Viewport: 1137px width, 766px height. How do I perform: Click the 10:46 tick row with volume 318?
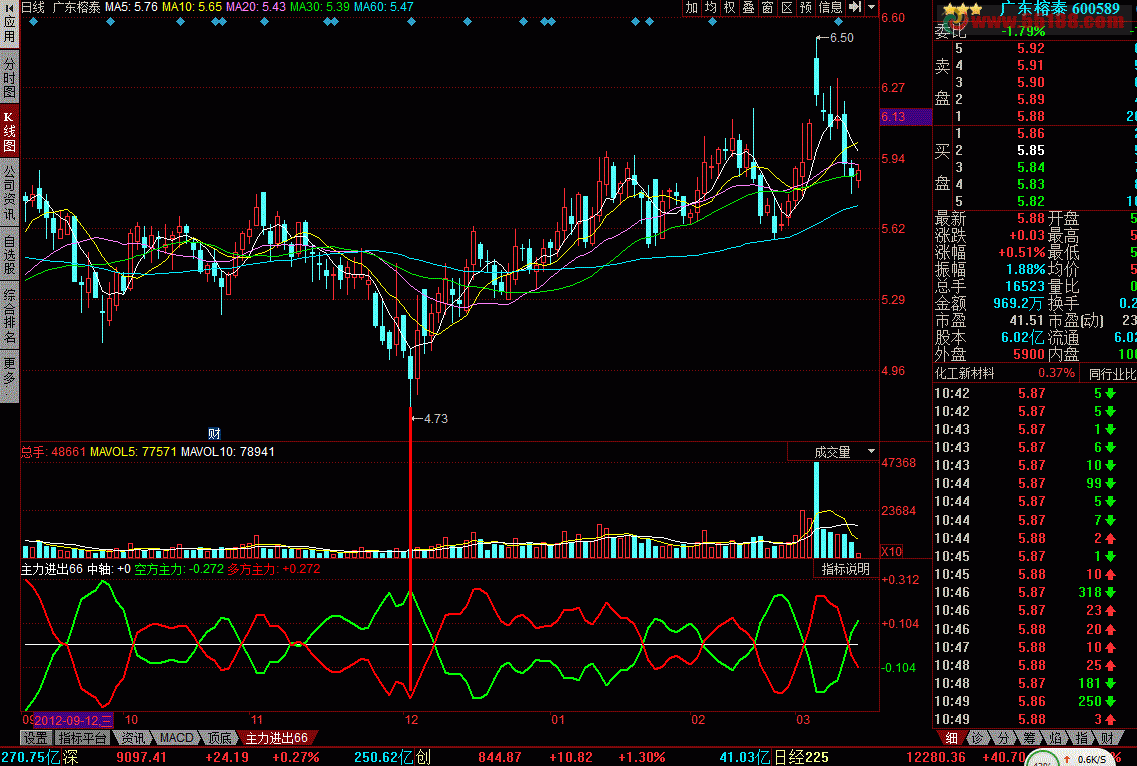1035,592
